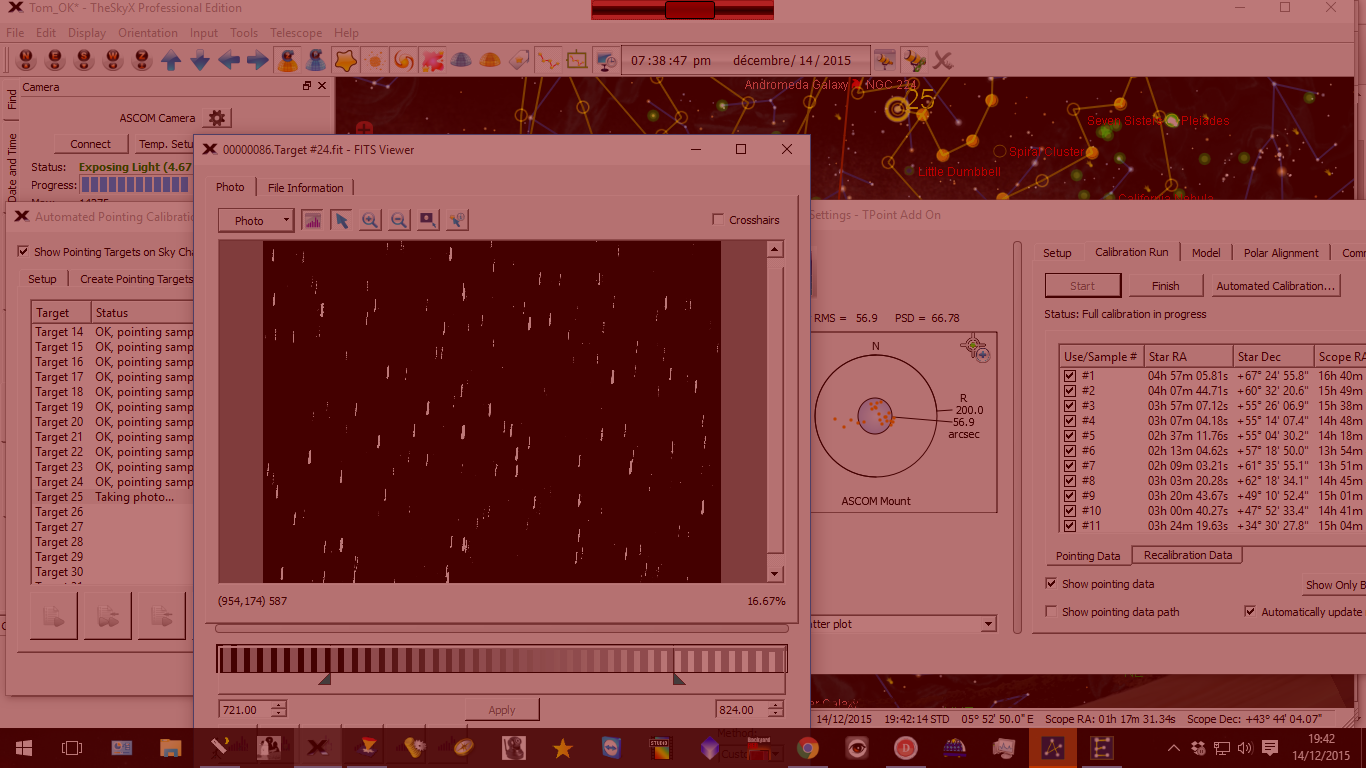
Task: Open the ASCOM Camera settings gear
Action: click(217, 118)
